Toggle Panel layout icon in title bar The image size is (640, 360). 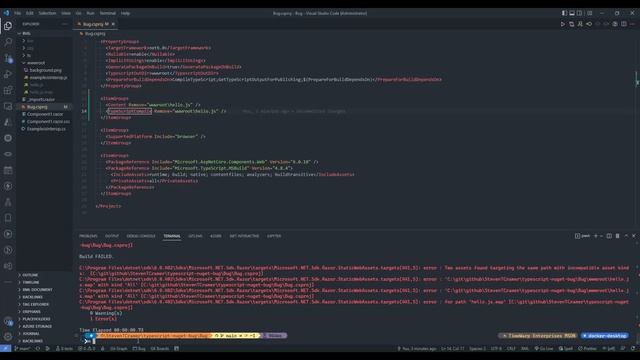[572, 13]
